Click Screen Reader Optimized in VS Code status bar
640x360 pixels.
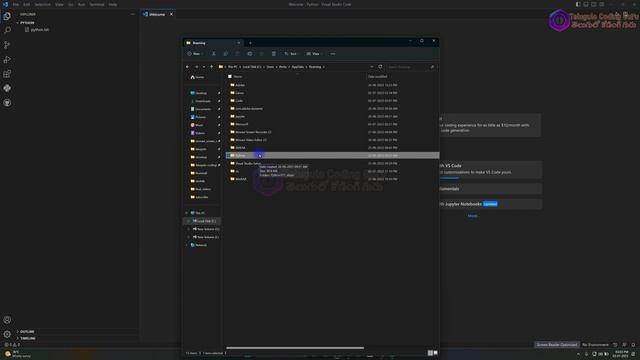[557, 345]
